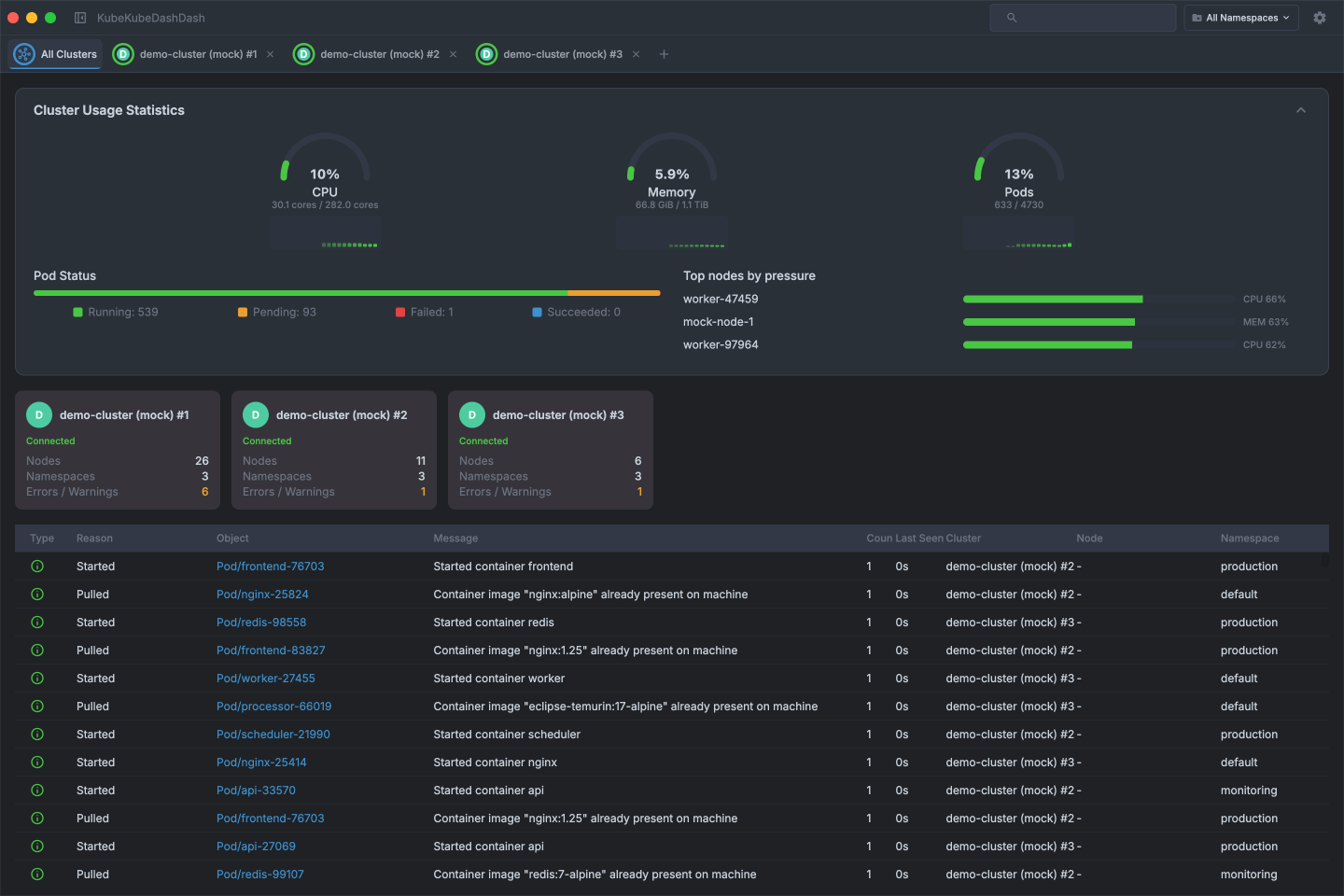Click Nodes count 11 on cluster #2 card
This screenshot has height=896, width=1344.
pos(421,461)
